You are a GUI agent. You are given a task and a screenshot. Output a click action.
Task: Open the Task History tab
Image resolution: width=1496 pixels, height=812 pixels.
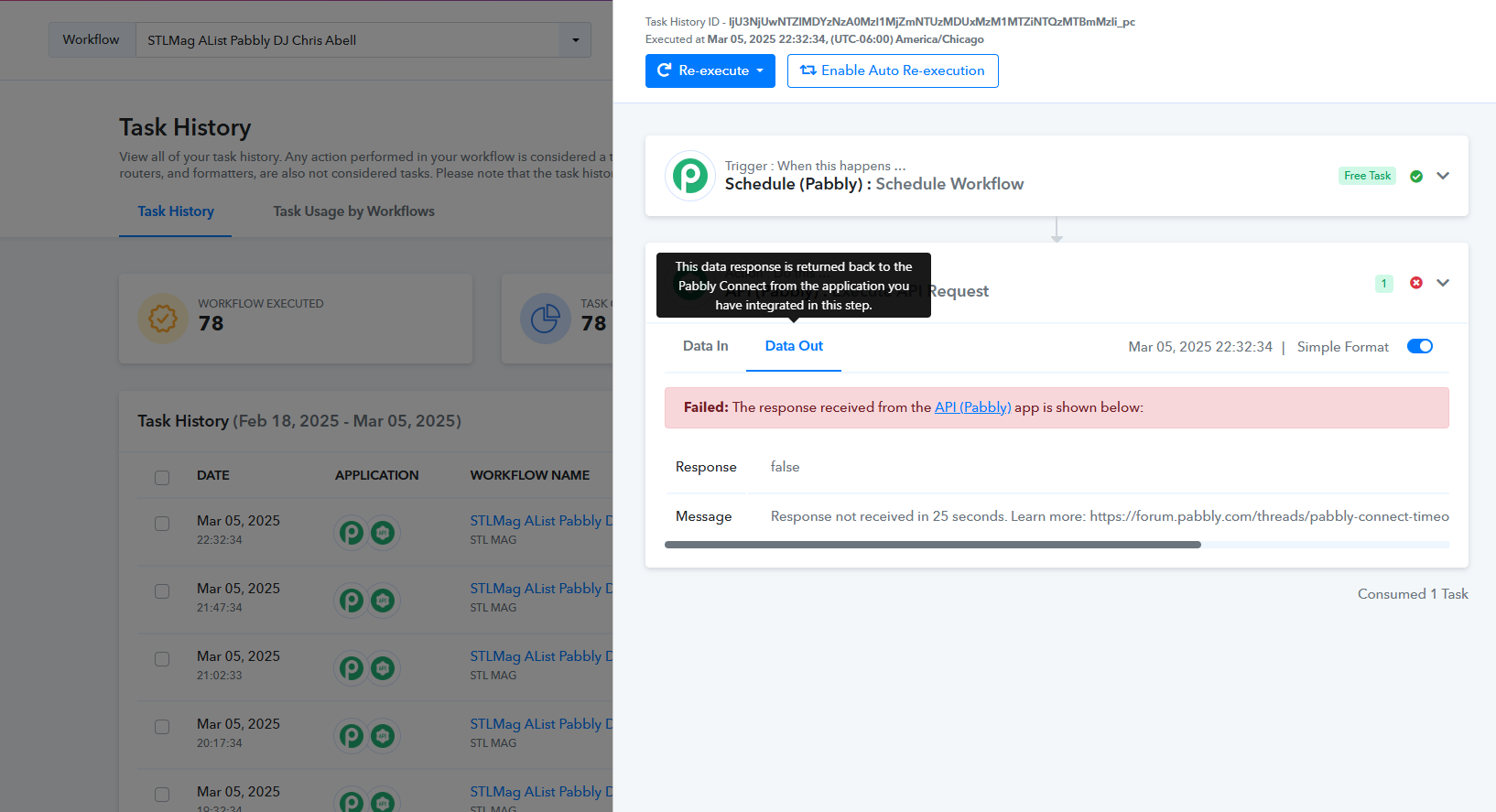click(176, 211)
